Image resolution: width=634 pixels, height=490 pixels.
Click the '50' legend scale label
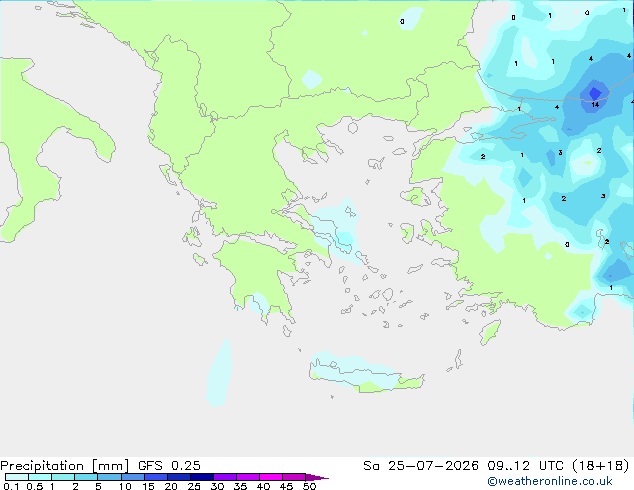coord(309,486)
